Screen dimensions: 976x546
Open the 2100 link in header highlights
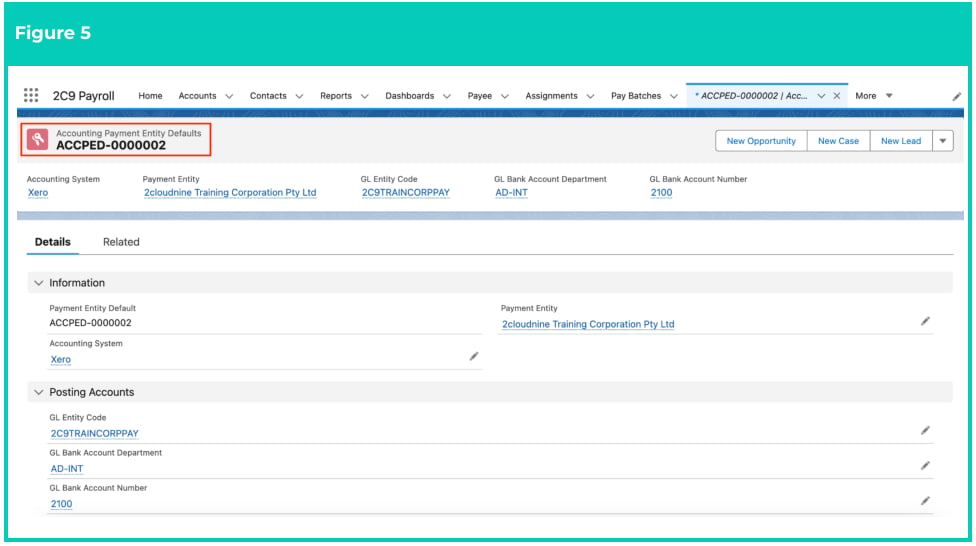(x=661, y=193)
